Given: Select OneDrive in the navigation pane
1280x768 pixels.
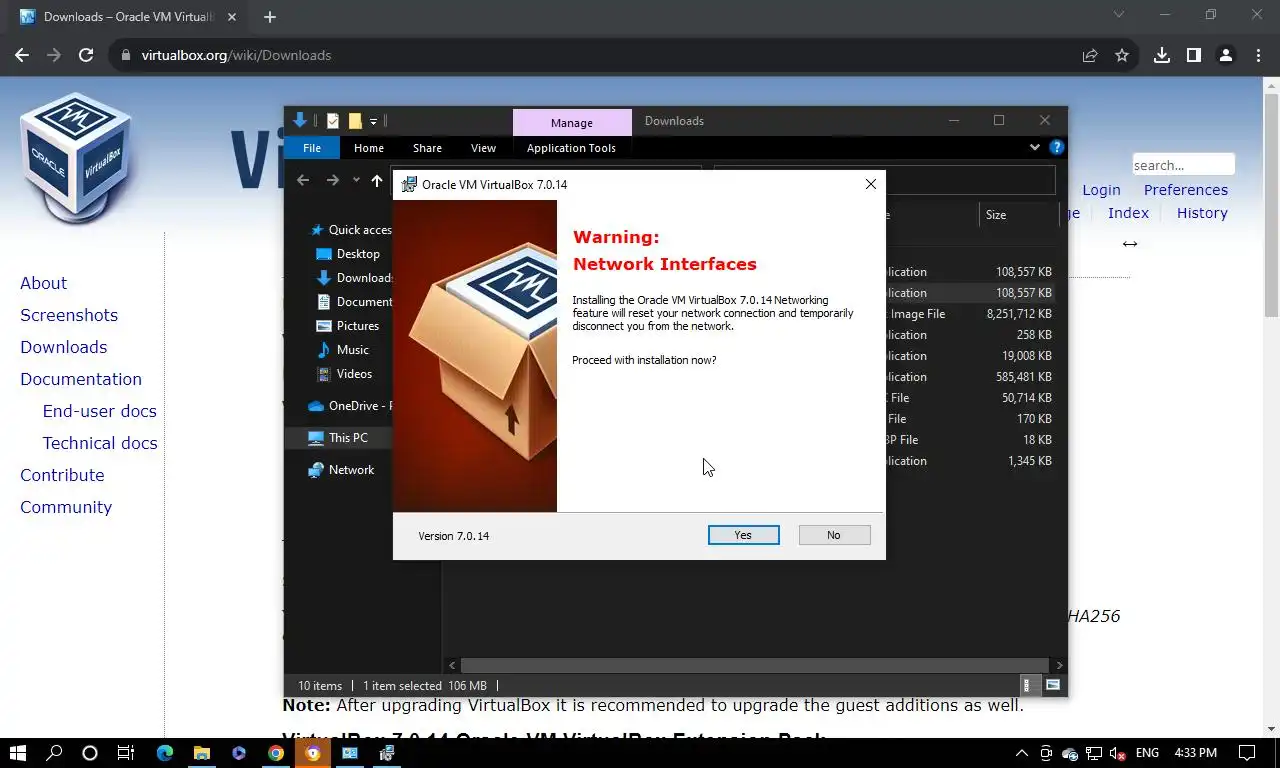Looking at the screenshot, I should (349, 406).
